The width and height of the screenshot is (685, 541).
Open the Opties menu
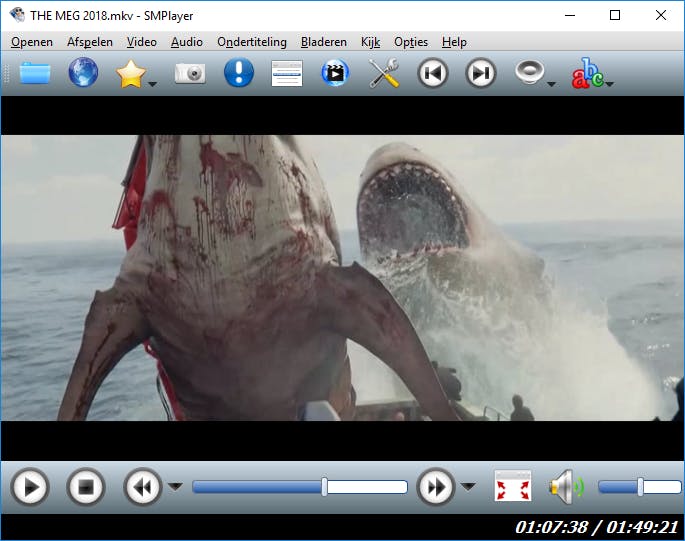411,42
